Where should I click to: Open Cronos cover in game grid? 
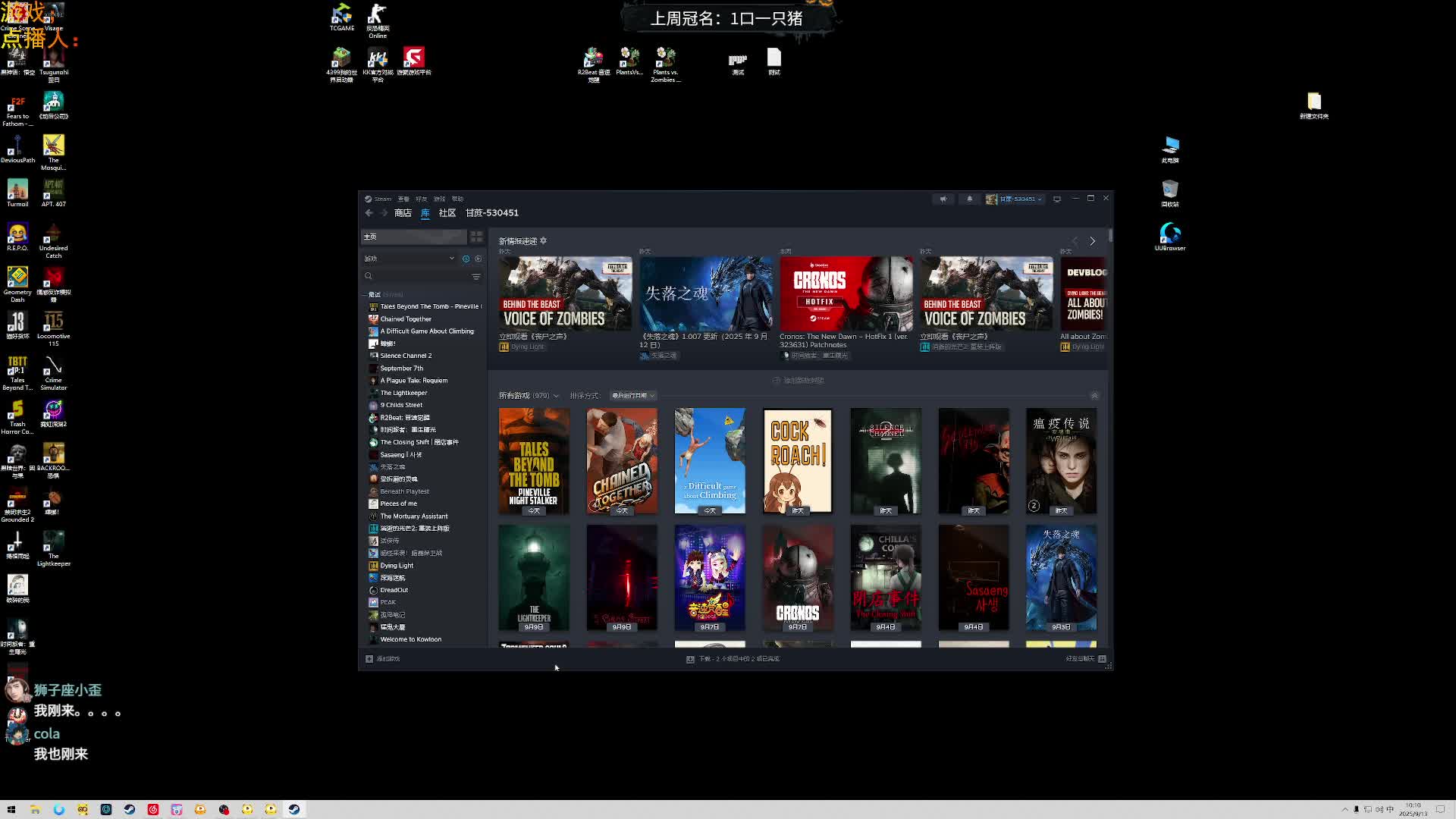point(798,578)
